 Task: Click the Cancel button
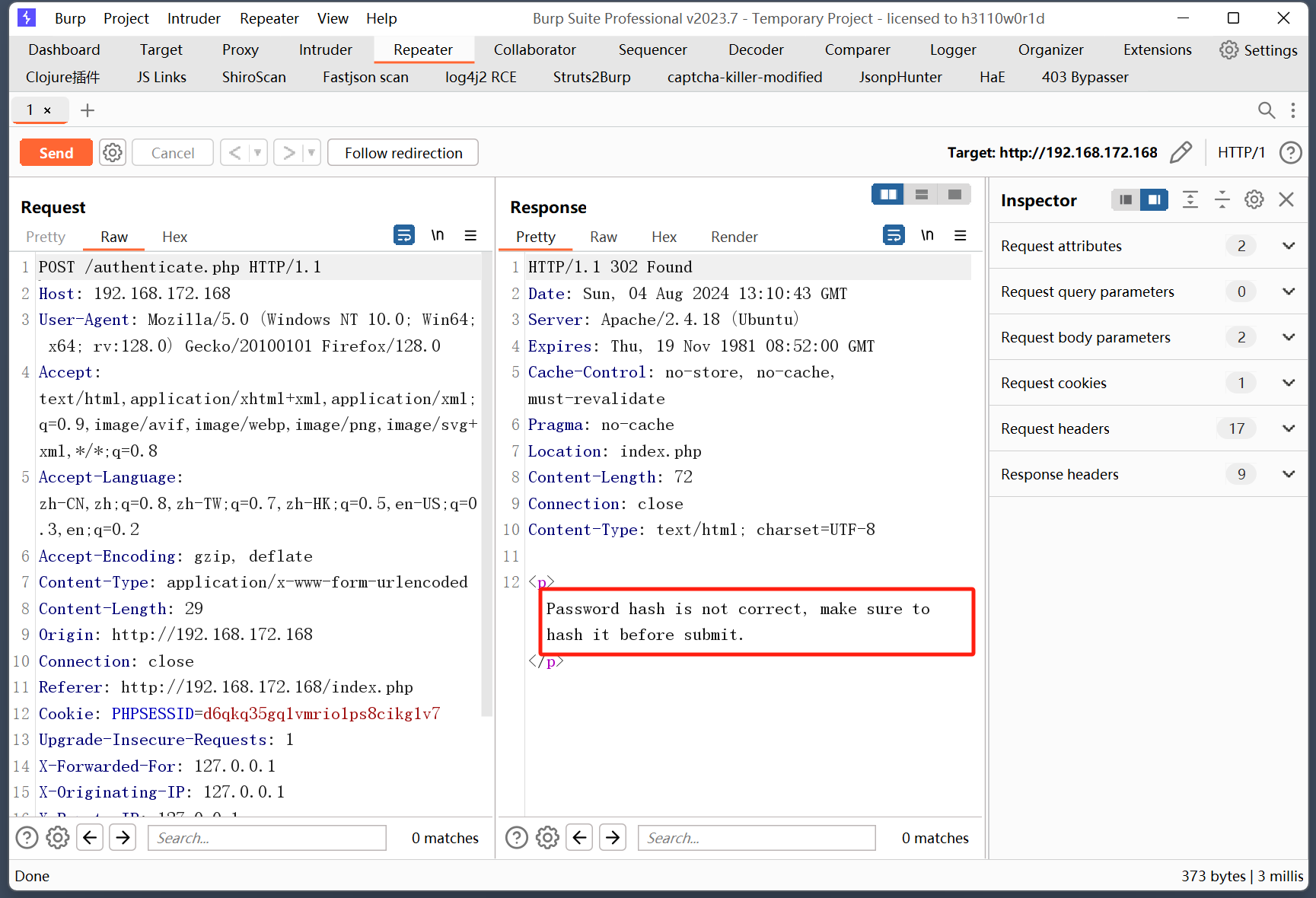click(173, 153)
